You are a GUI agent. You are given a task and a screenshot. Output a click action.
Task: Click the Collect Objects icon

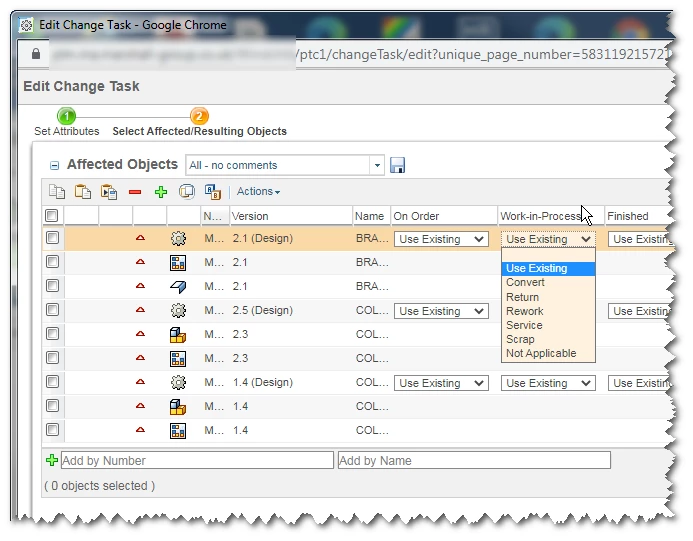(187, 192)
